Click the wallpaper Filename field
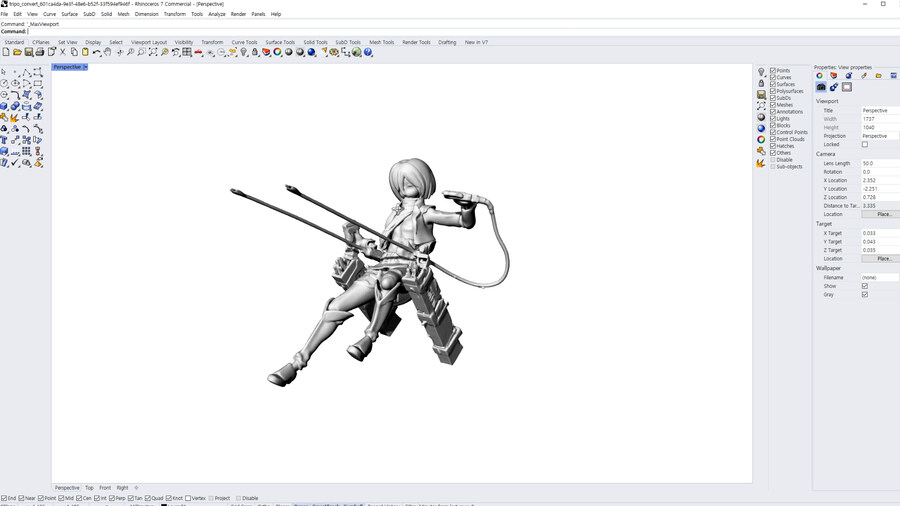 (x=880, y=278)
